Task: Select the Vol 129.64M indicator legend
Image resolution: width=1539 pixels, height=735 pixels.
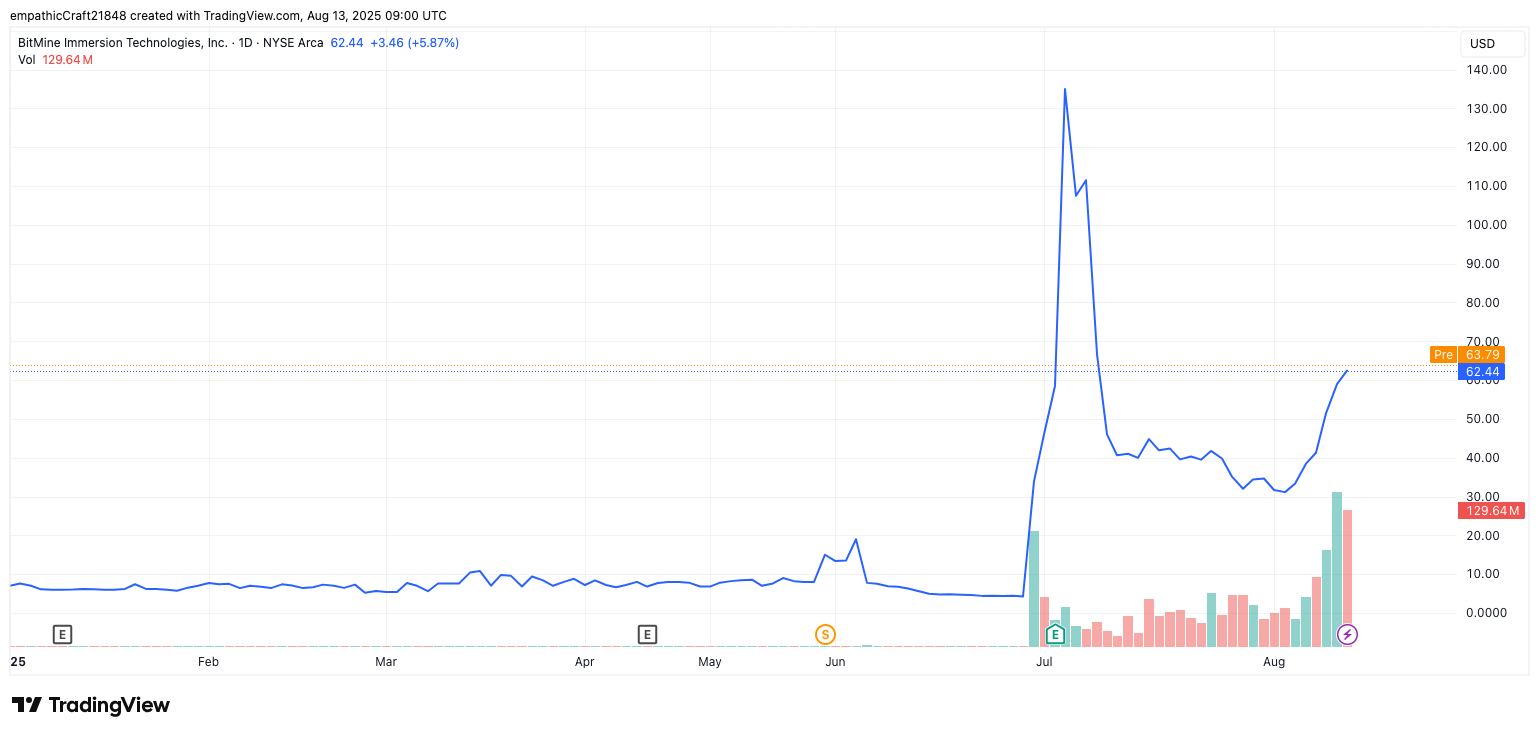Action: [x=56, y=60]
